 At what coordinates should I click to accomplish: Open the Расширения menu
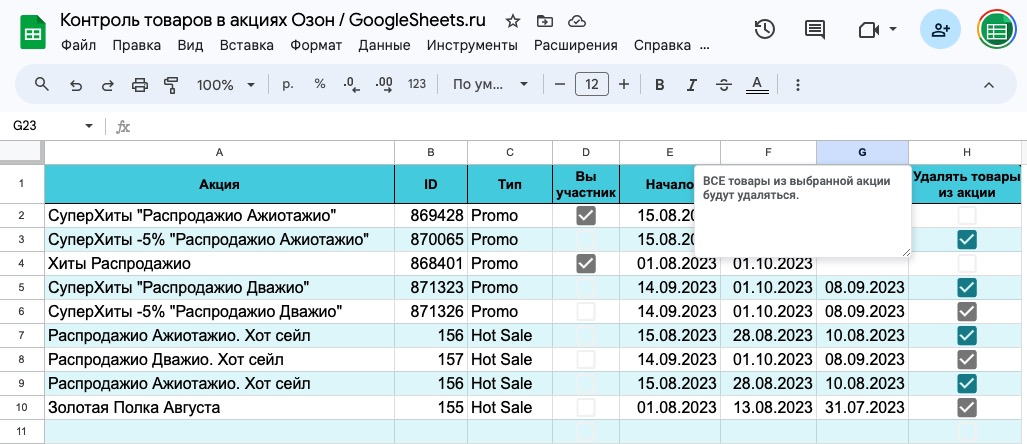[x=575, y=45]
